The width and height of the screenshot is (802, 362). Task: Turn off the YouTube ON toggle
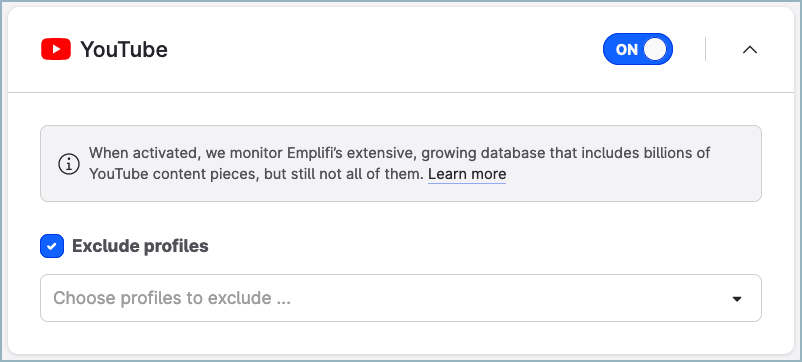tap(638, 49)
